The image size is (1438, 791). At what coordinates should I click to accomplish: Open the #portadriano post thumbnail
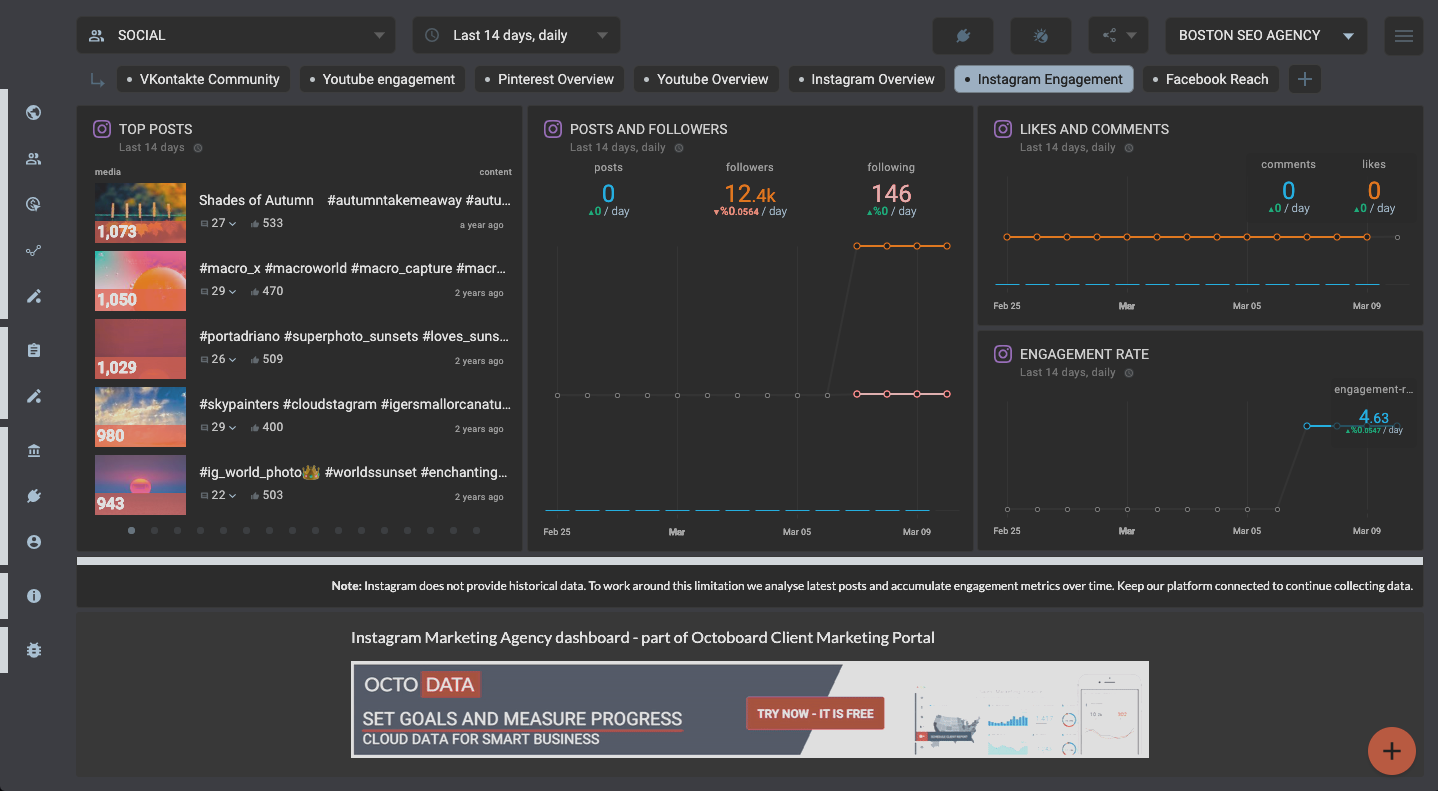[x=140, y=348]
